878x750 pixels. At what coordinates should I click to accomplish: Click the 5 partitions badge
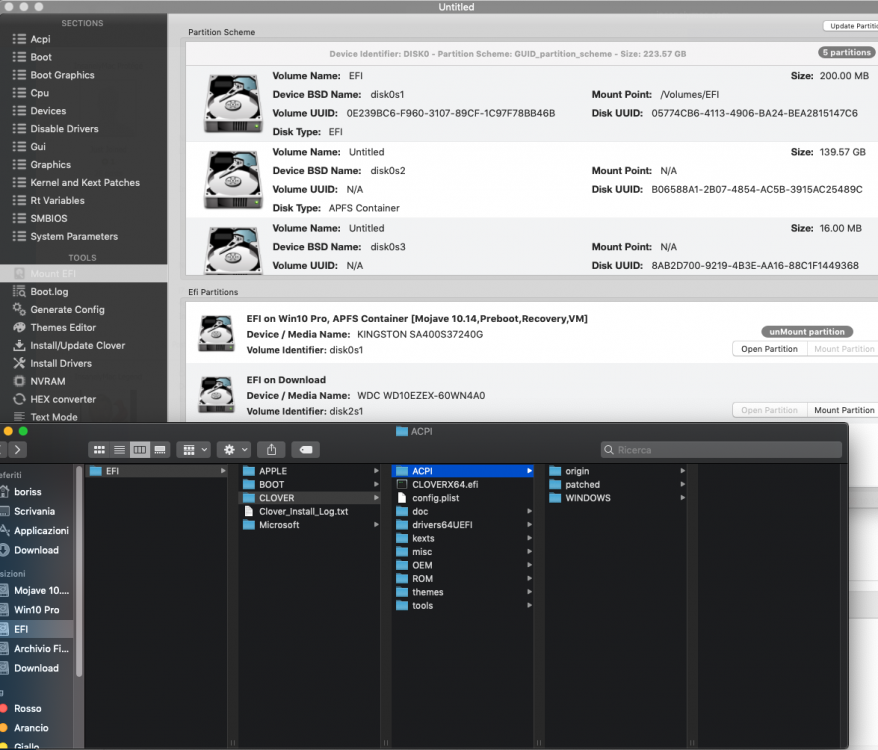tap(846, 52)
